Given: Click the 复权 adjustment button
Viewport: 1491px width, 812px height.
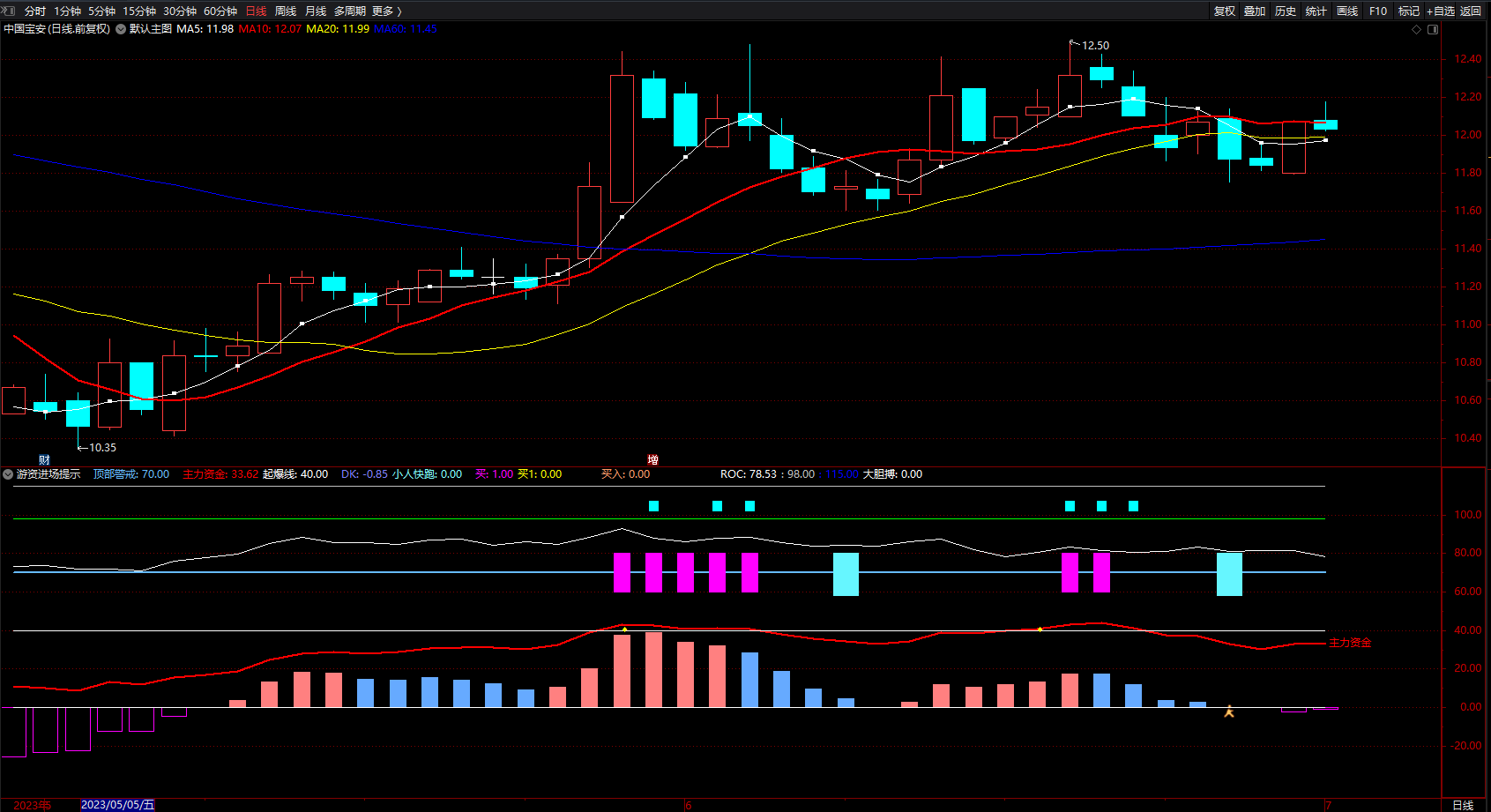Looking at the screenshot, I should 1224,11.
